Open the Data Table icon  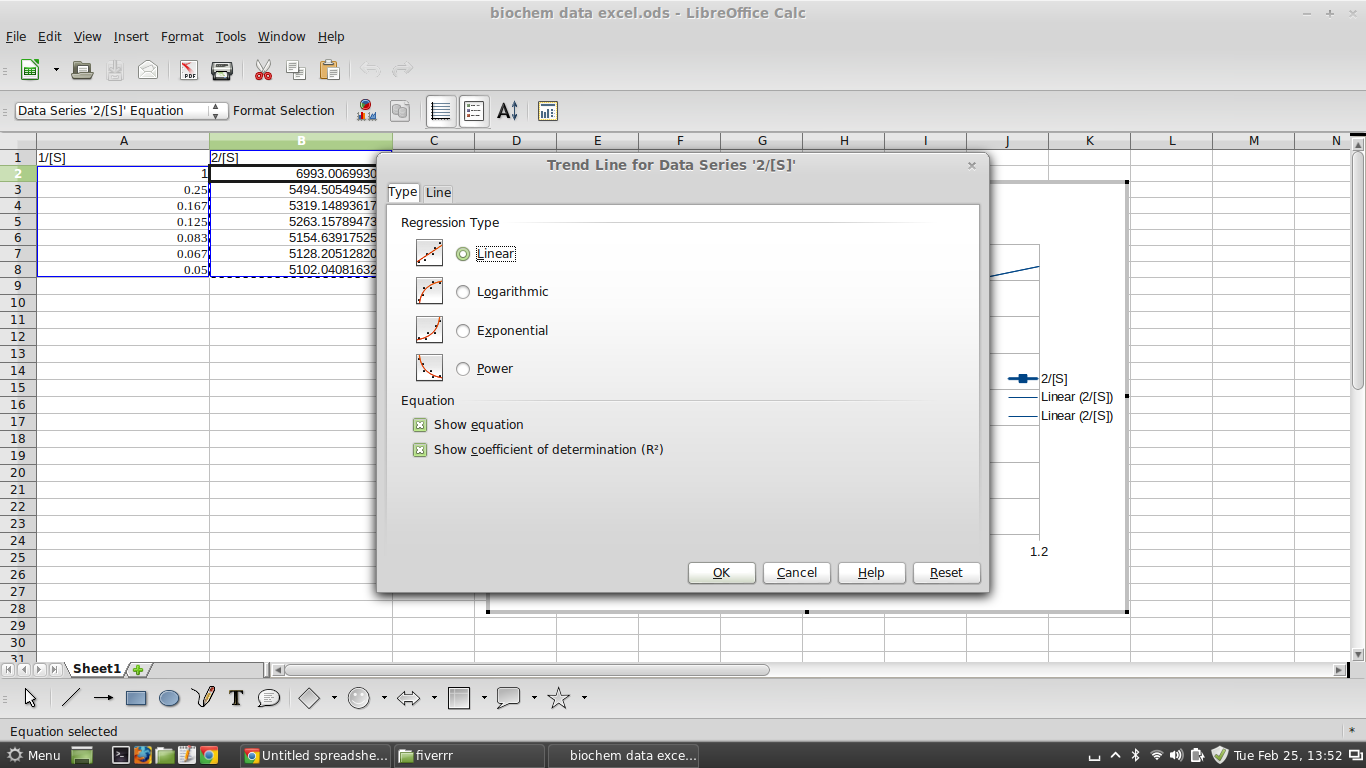click(x=399, y=111)
